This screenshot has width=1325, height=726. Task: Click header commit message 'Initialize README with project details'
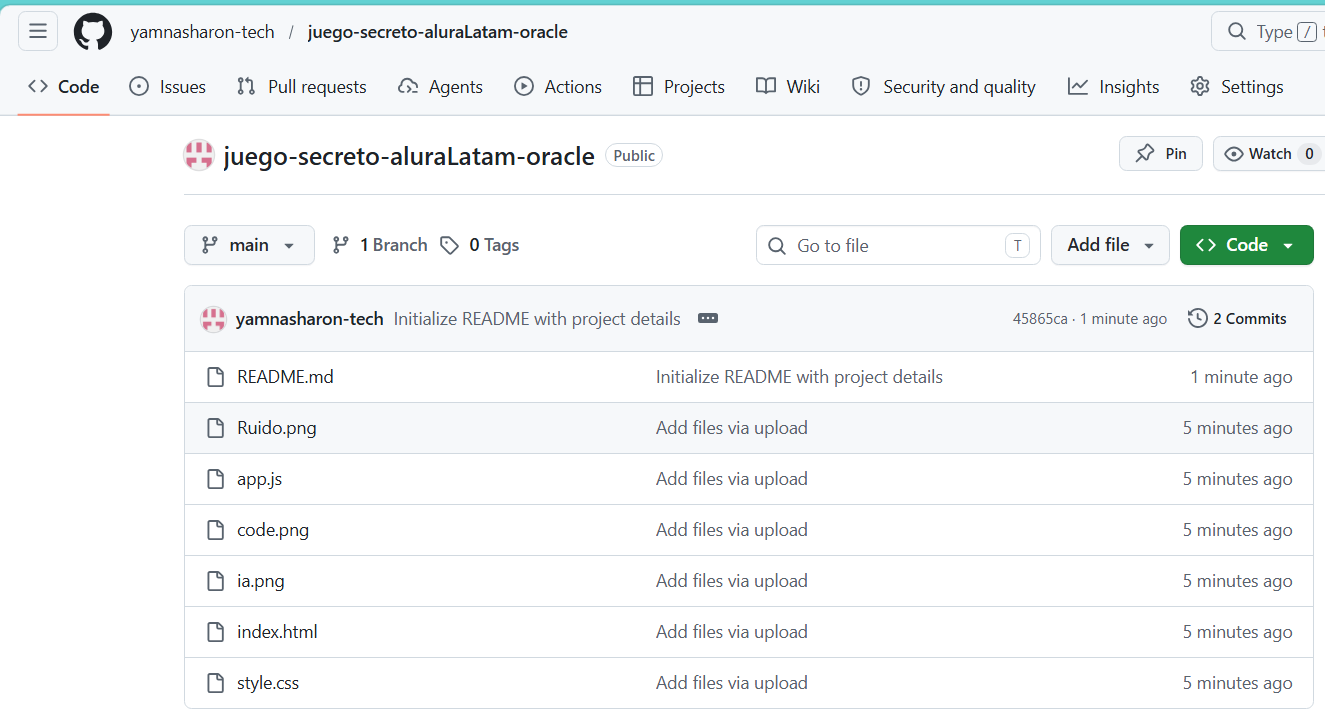537,319
